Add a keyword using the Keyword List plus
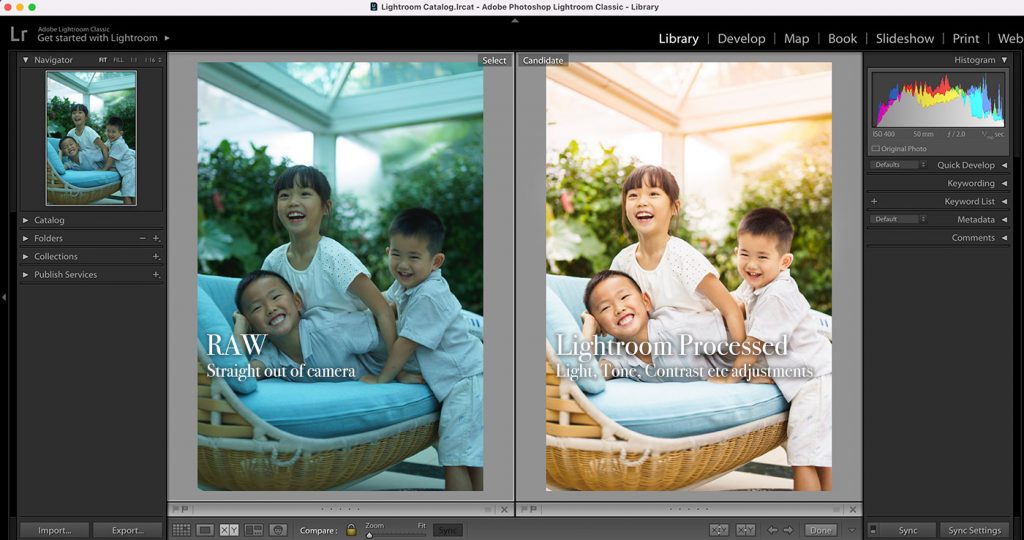1024x540 pixels. [874, 201]
